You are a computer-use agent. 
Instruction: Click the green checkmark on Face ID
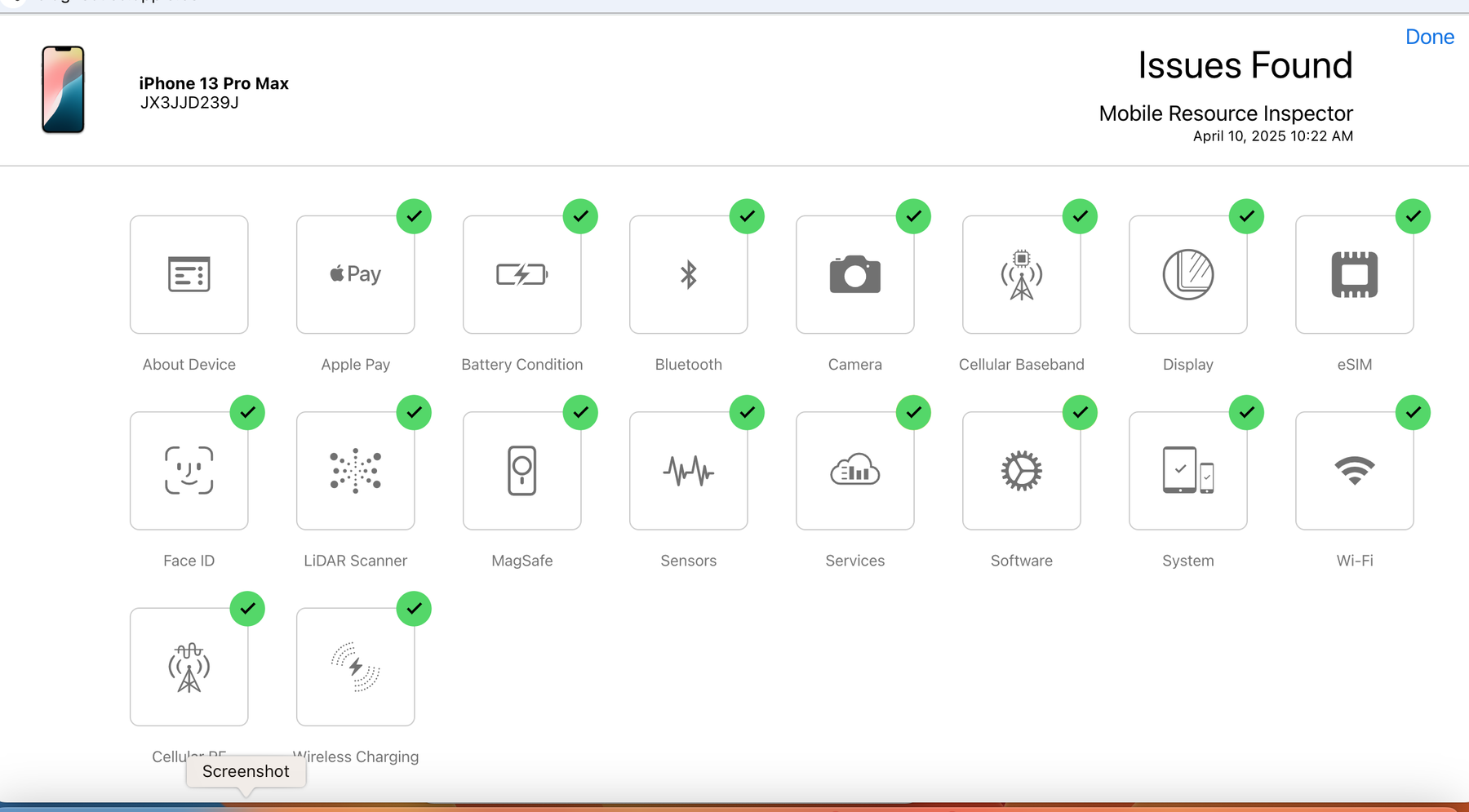click(247, 412)
